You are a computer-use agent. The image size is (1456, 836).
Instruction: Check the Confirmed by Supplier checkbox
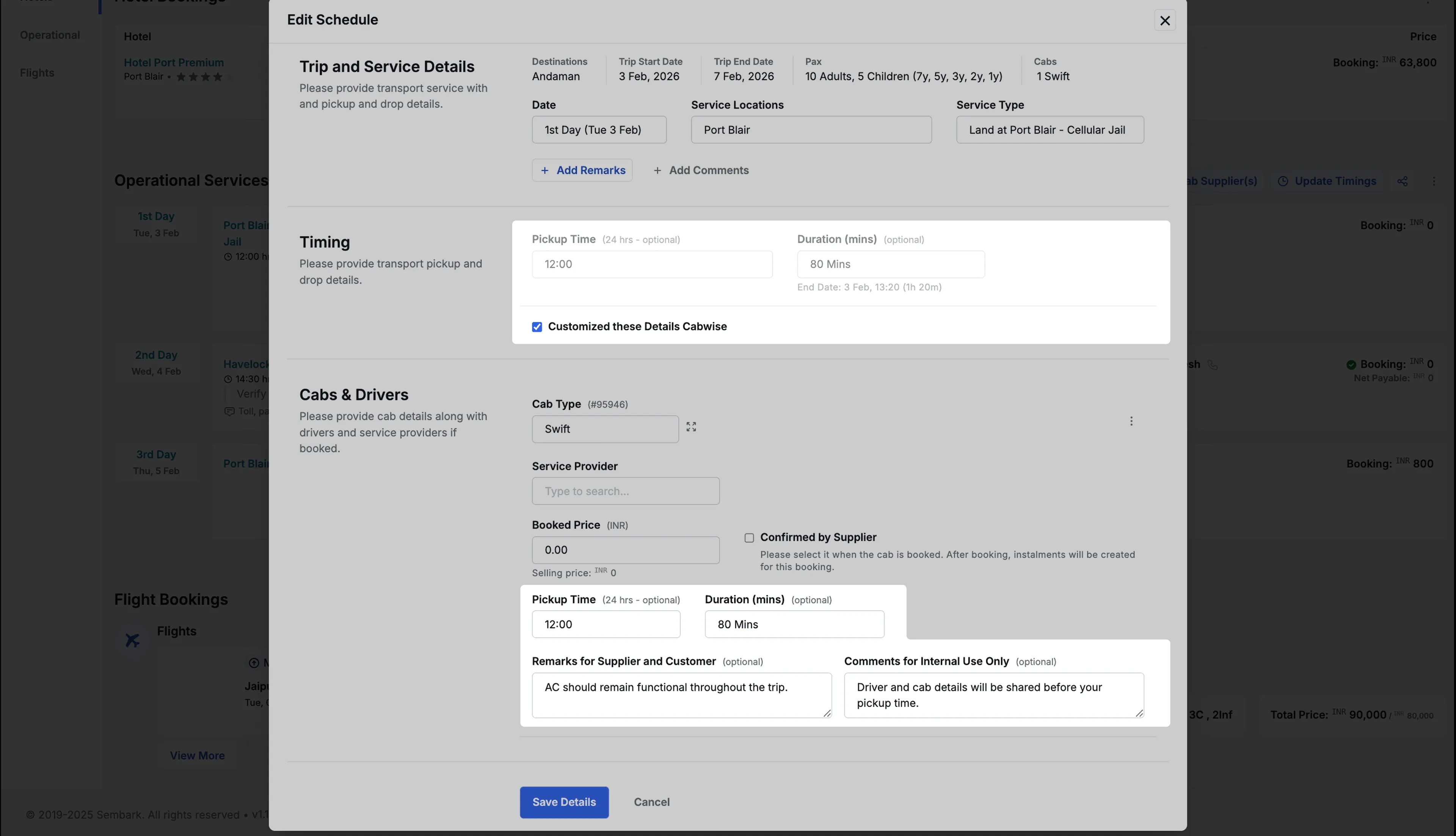[749, 538]
